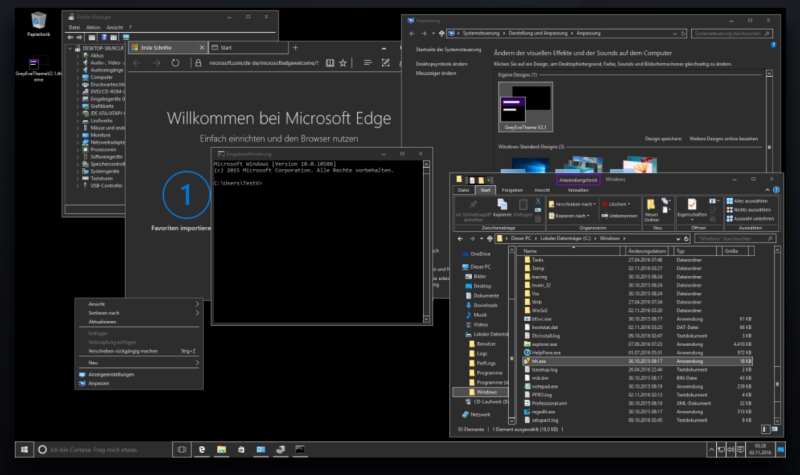Viewport: 800px width, 475px height.
Task: Expand Grafikkarte node in Device Manager
Action: pos(78,106)
